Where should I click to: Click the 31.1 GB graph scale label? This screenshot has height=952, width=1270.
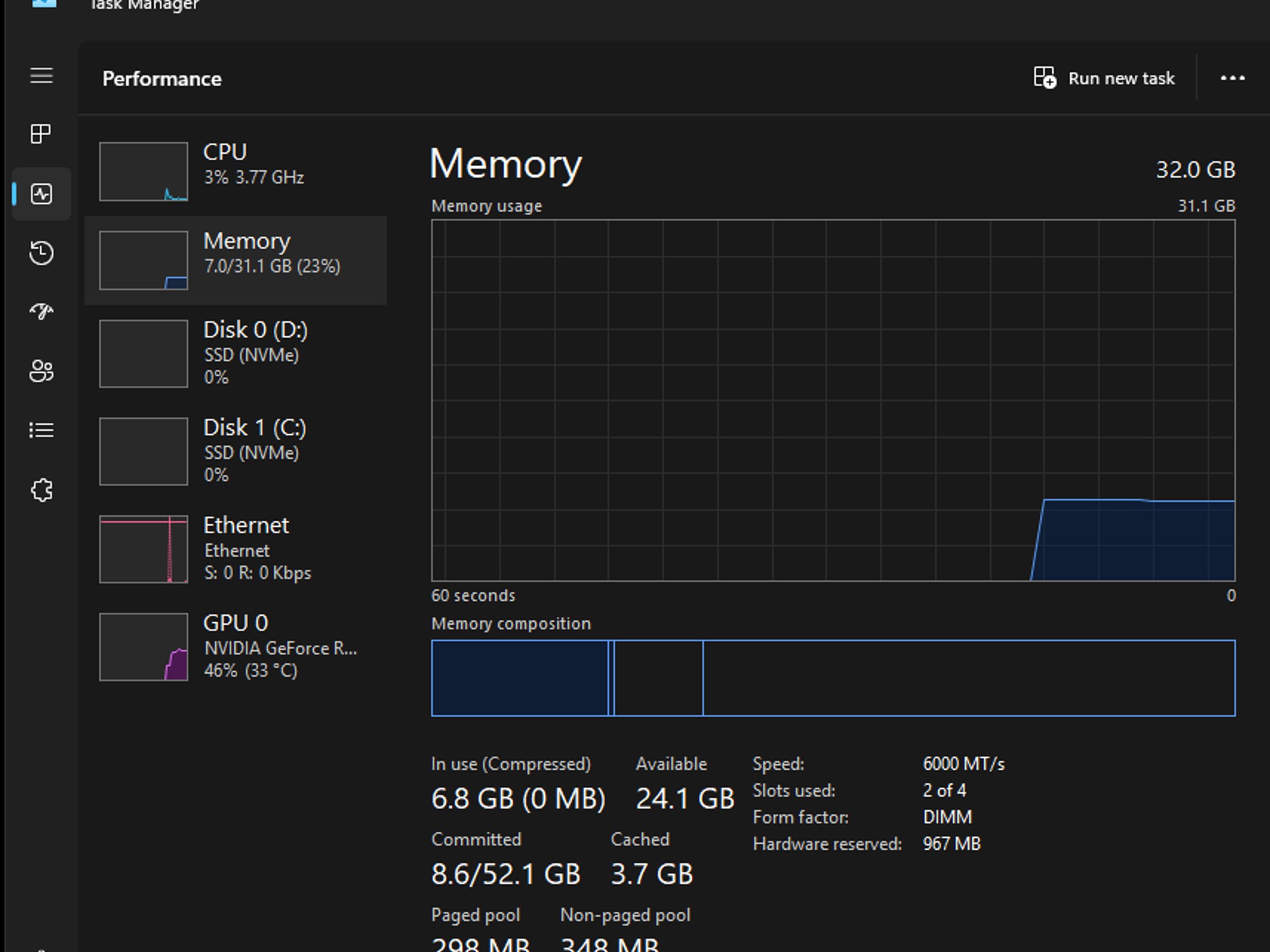(x=1206, y=206)
